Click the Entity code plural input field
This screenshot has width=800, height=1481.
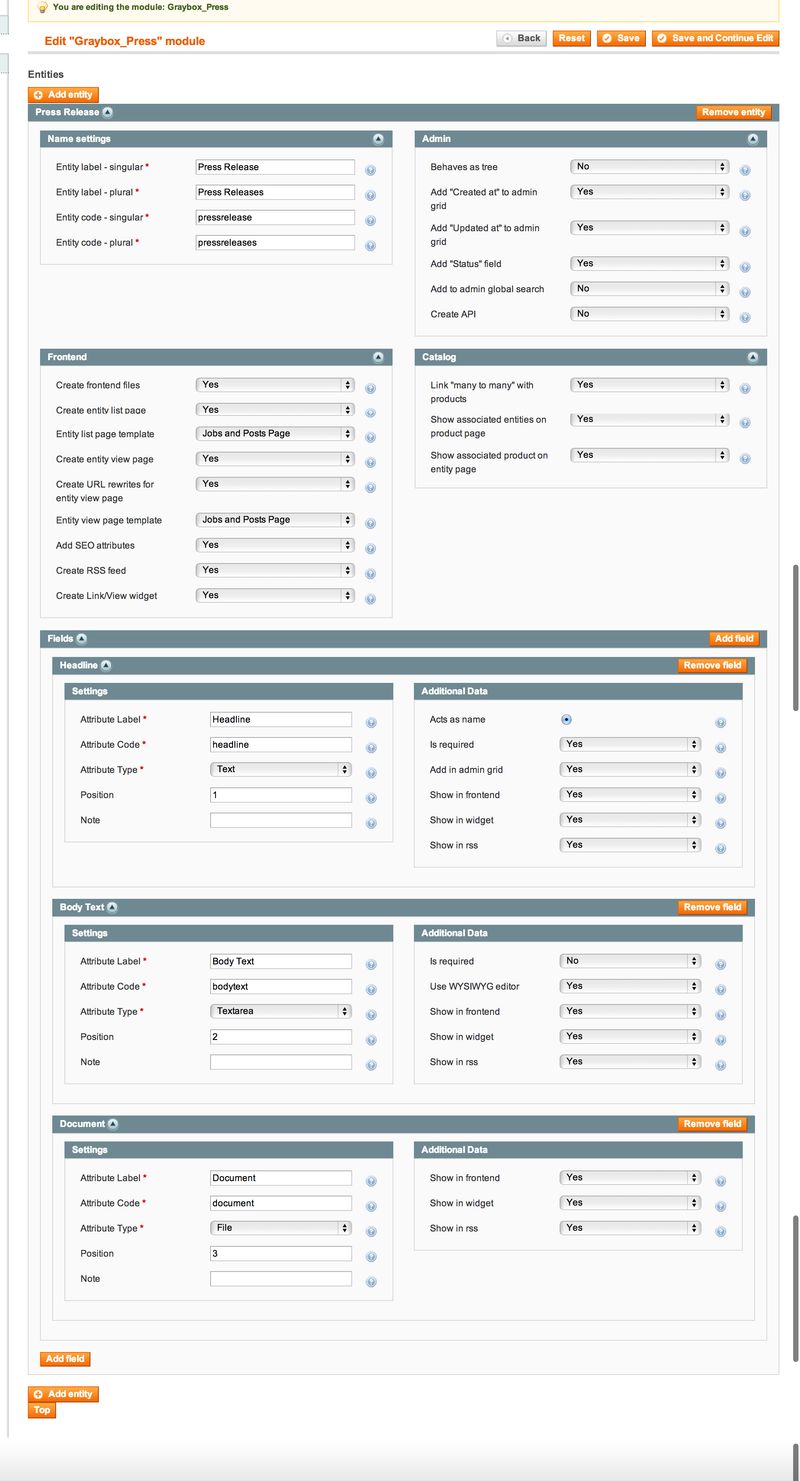[x=275, y=242]
